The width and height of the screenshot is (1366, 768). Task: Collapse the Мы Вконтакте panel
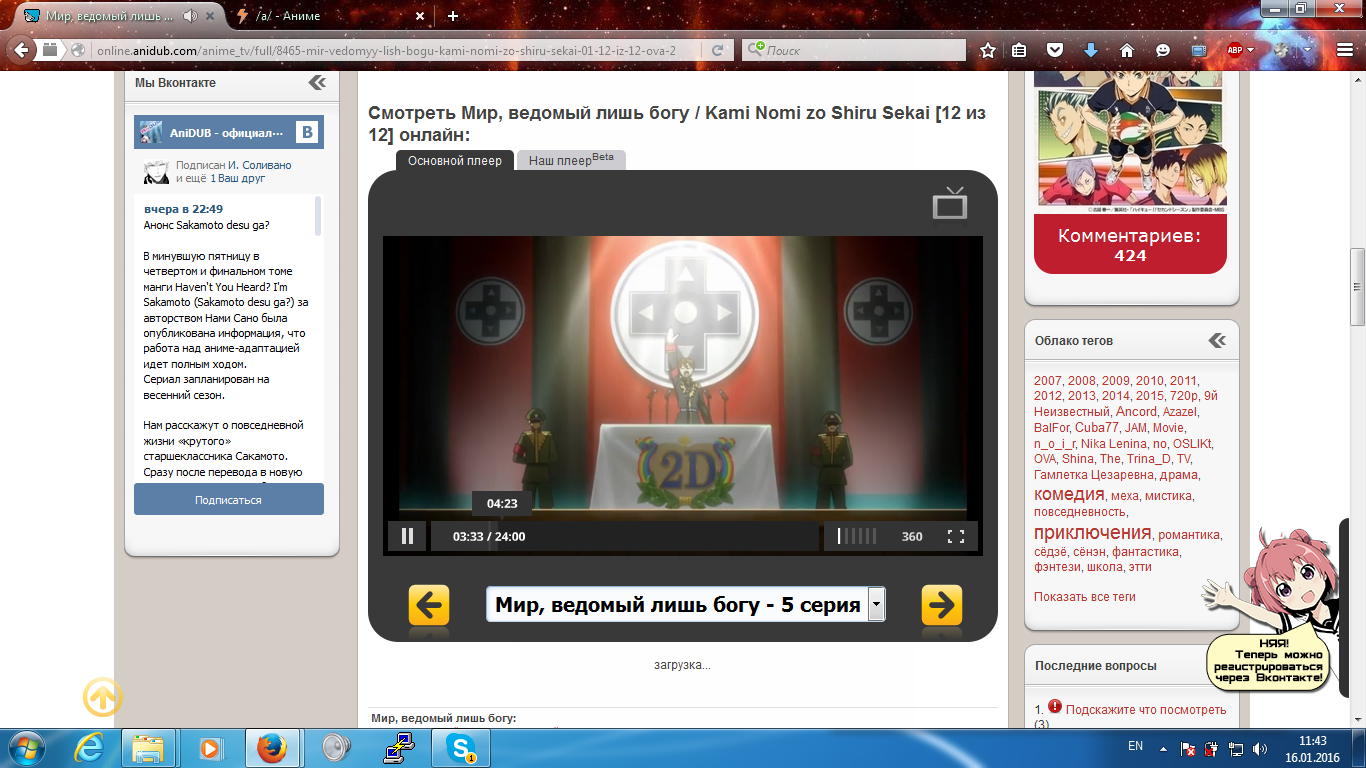click(317, 83)
